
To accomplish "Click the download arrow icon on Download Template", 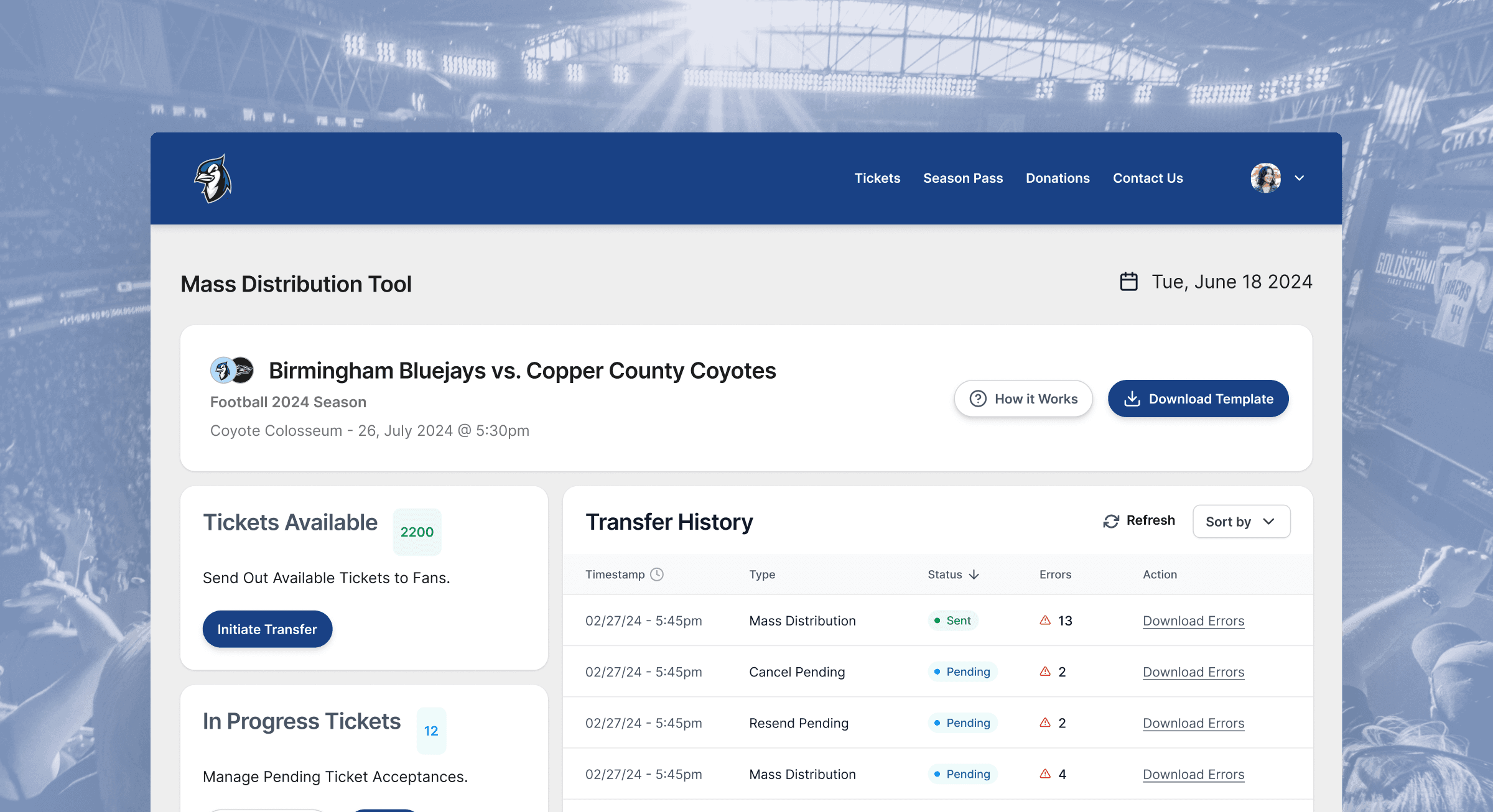I will coord(1132,399).
